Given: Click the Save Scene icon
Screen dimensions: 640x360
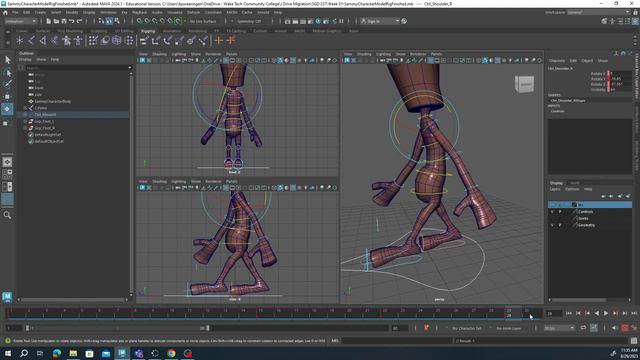Looking at the screenshot, I should (64, 21).
